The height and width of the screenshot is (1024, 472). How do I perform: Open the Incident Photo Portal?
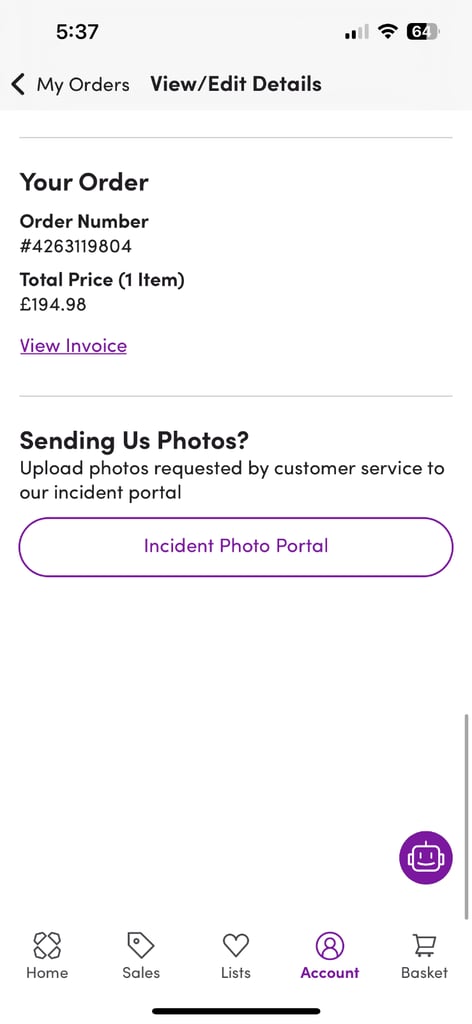(x=236, y=547)
